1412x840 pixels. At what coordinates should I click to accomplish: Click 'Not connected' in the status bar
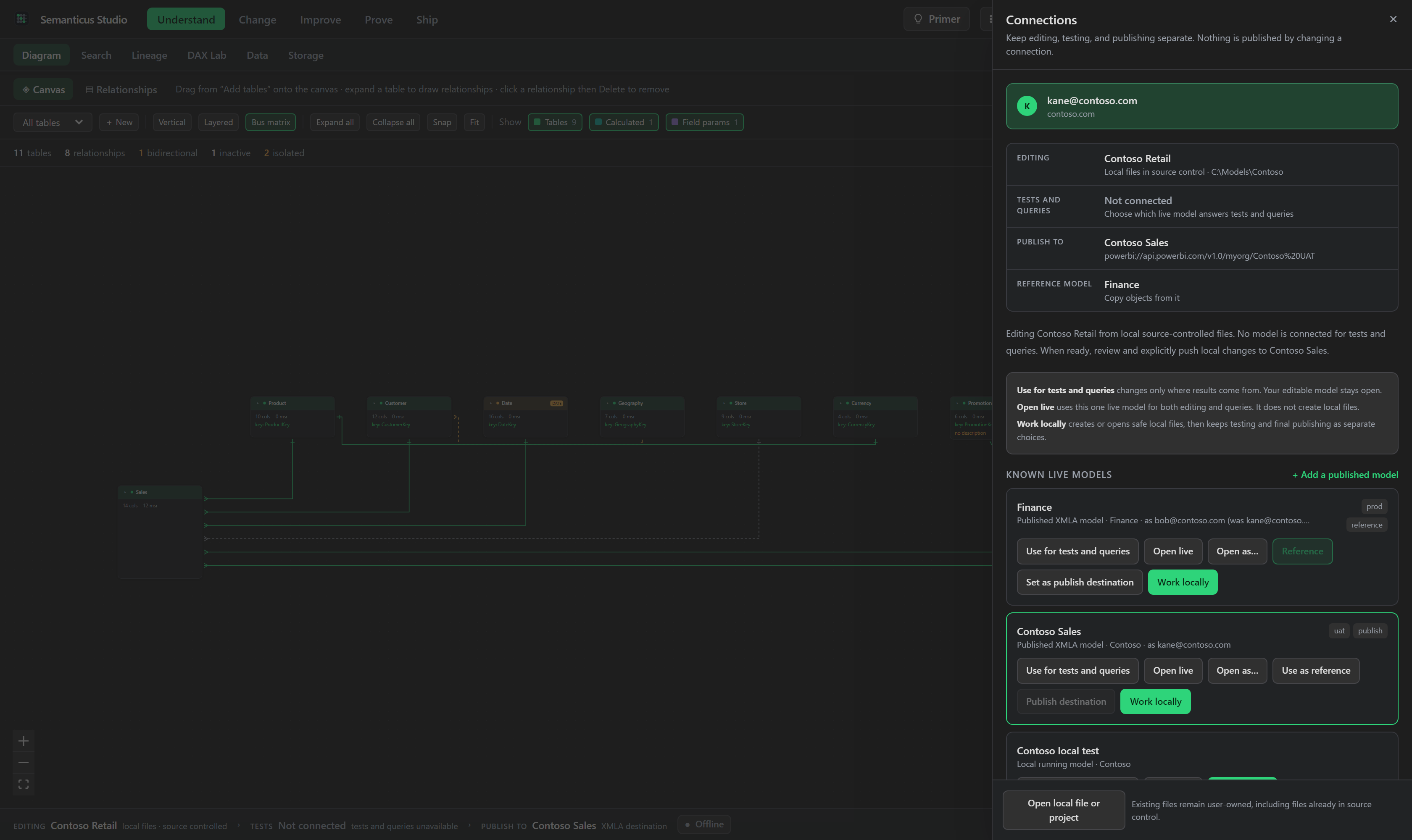pos(311,826)
